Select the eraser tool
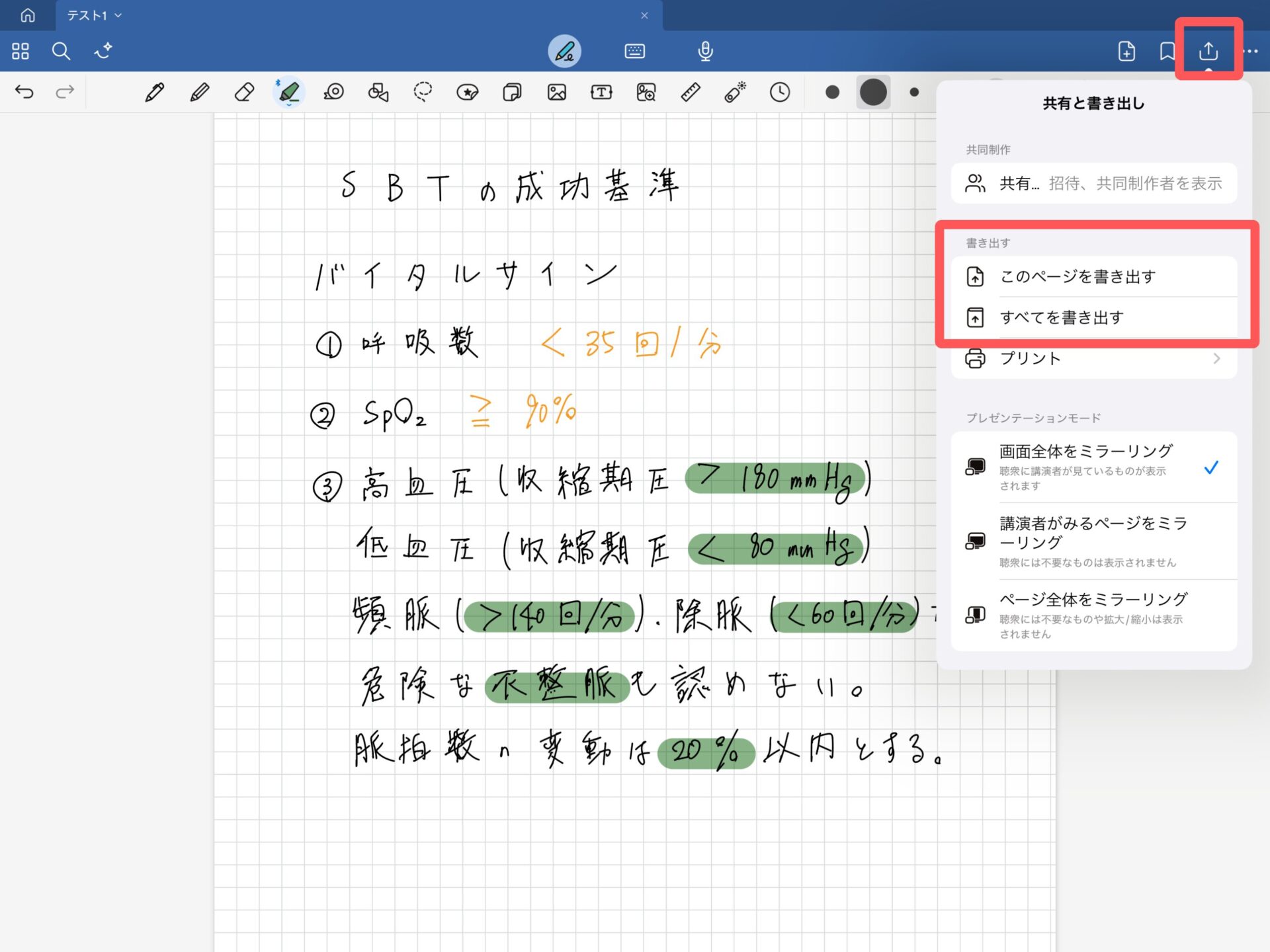 point(244,92)
